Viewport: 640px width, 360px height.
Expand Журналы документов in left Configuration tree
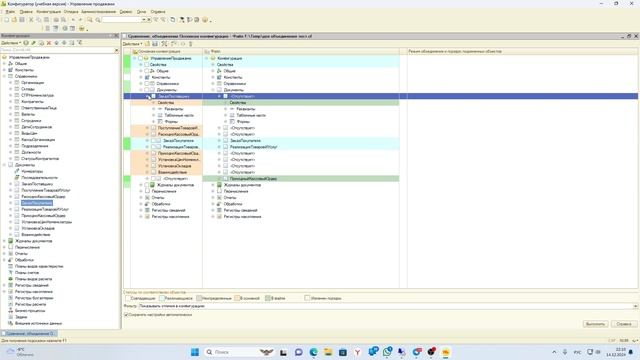click(4, 241)
